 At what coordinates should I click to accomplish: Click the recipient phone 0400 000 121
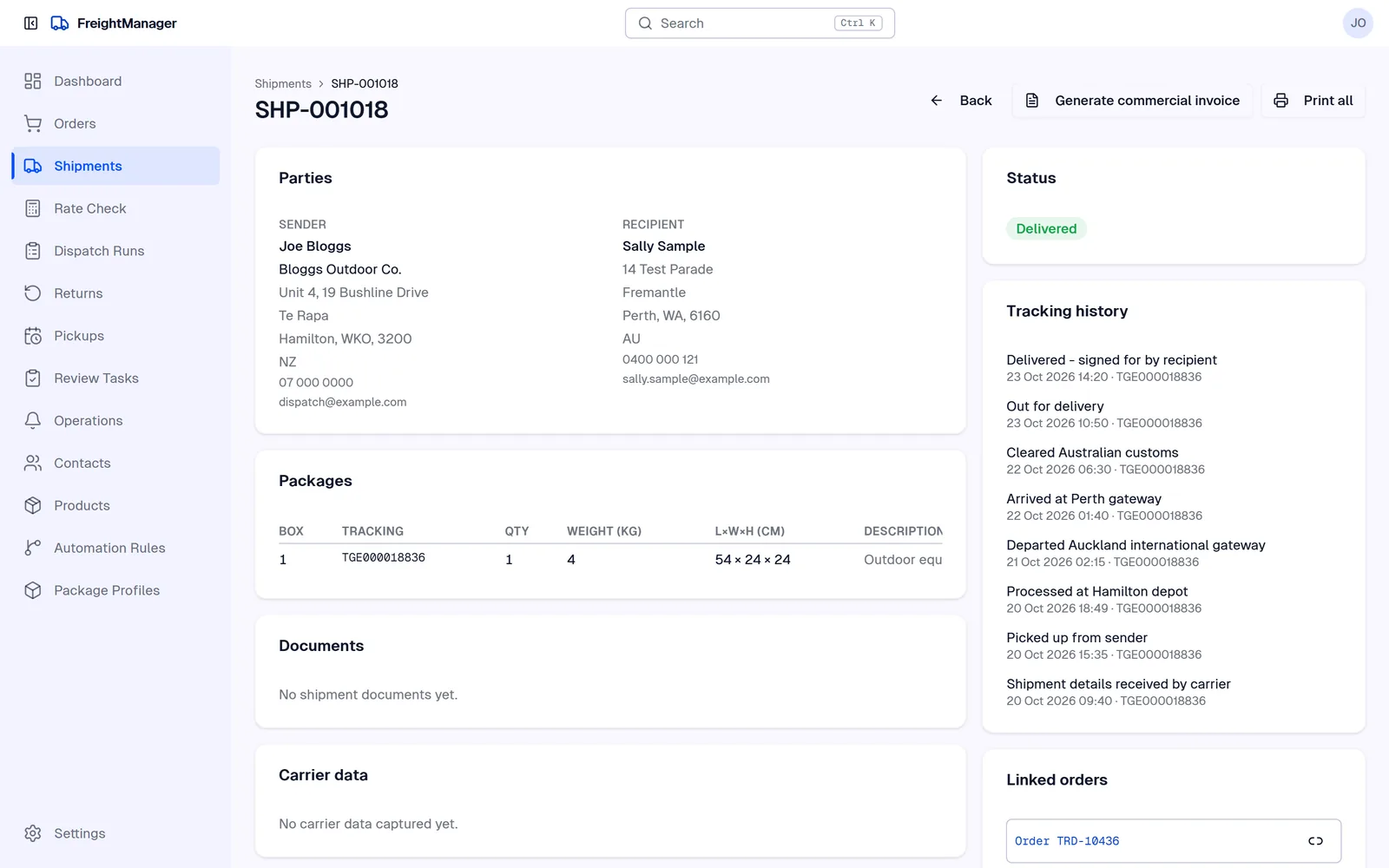point(661,359)
